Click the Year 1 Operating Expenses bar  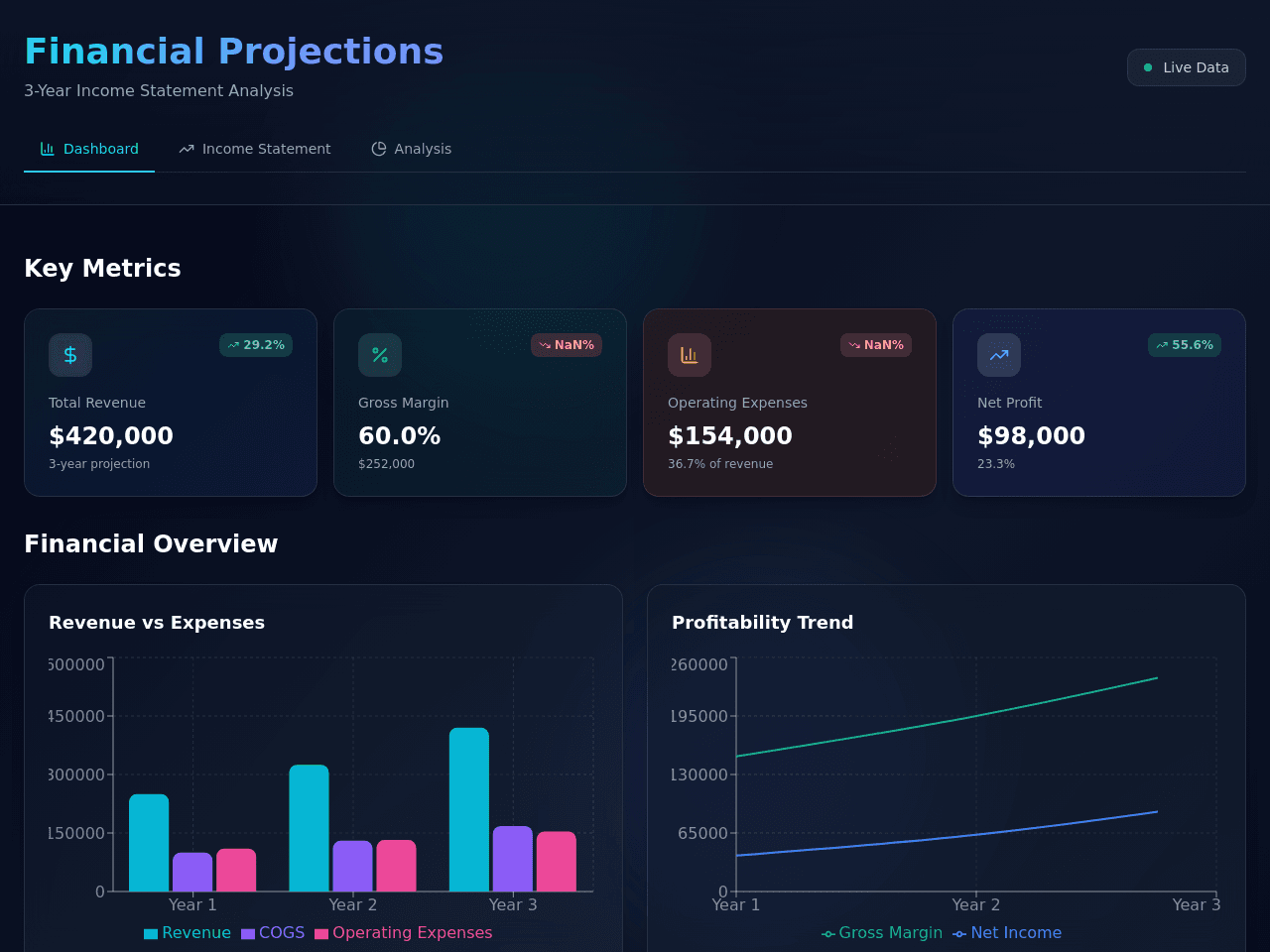pyautogui.click(x=236, y=870)
